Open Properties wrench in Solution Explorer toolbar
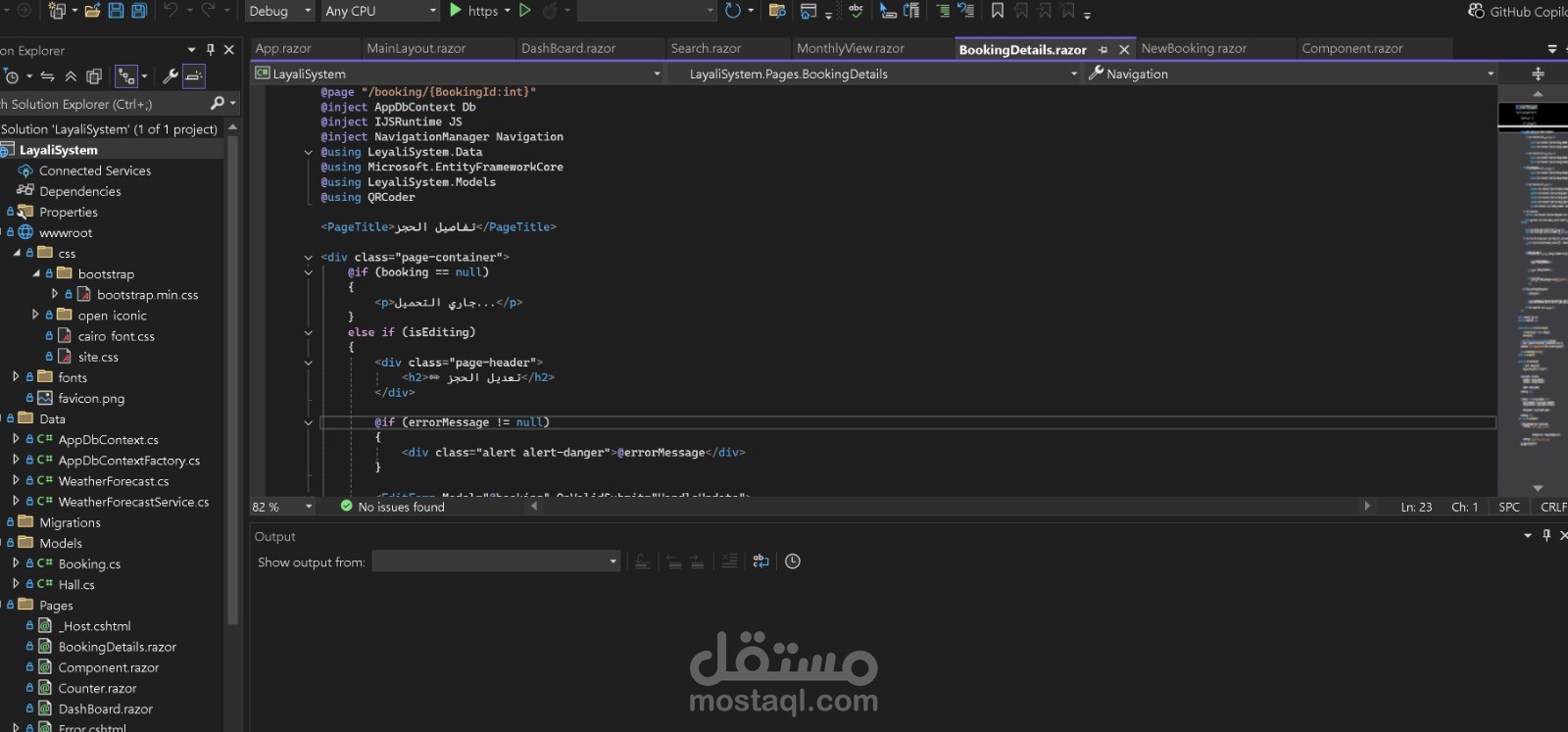 pos(170,76)
